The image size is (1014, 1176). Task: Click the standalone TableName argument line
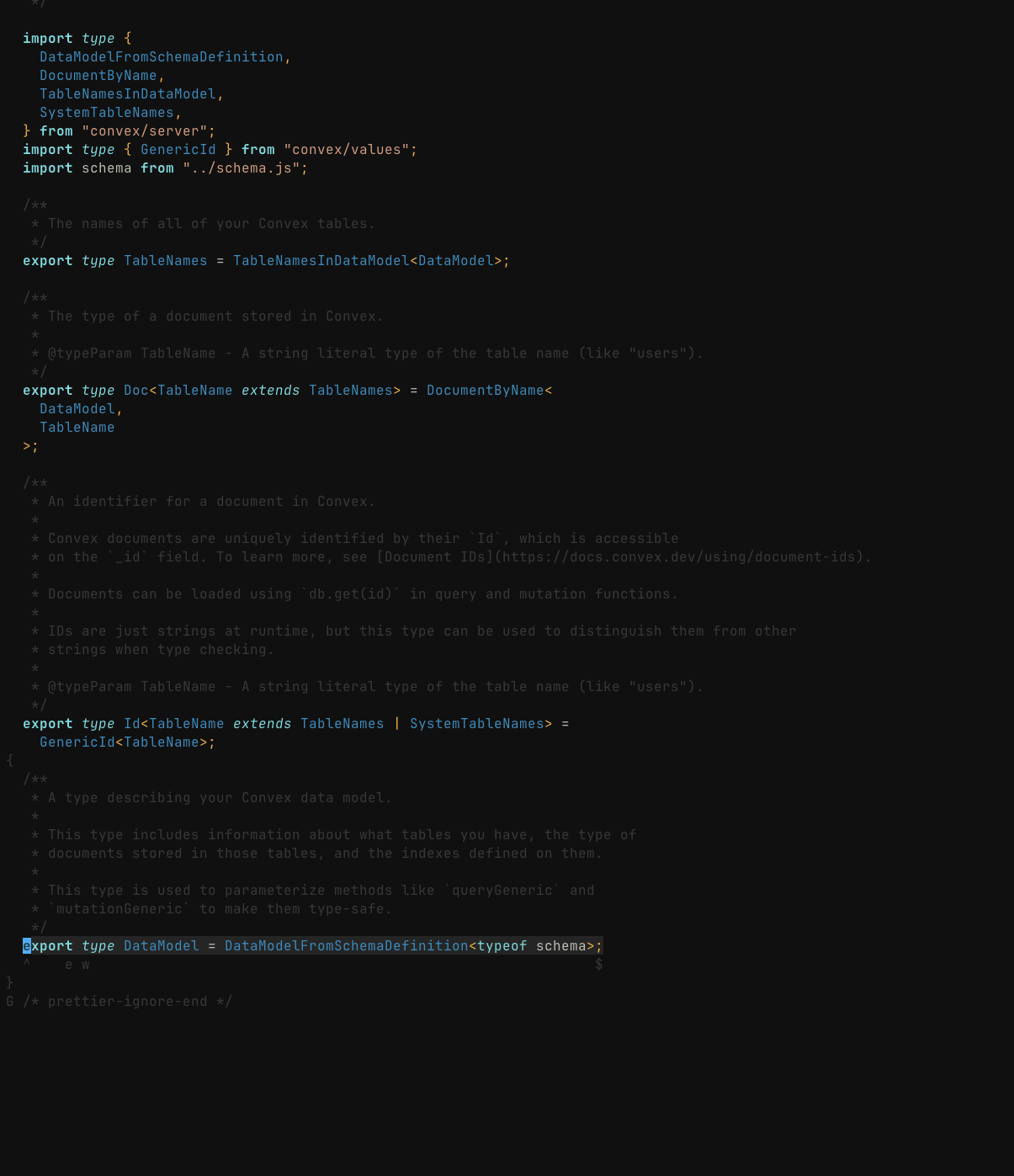(77, 428)
